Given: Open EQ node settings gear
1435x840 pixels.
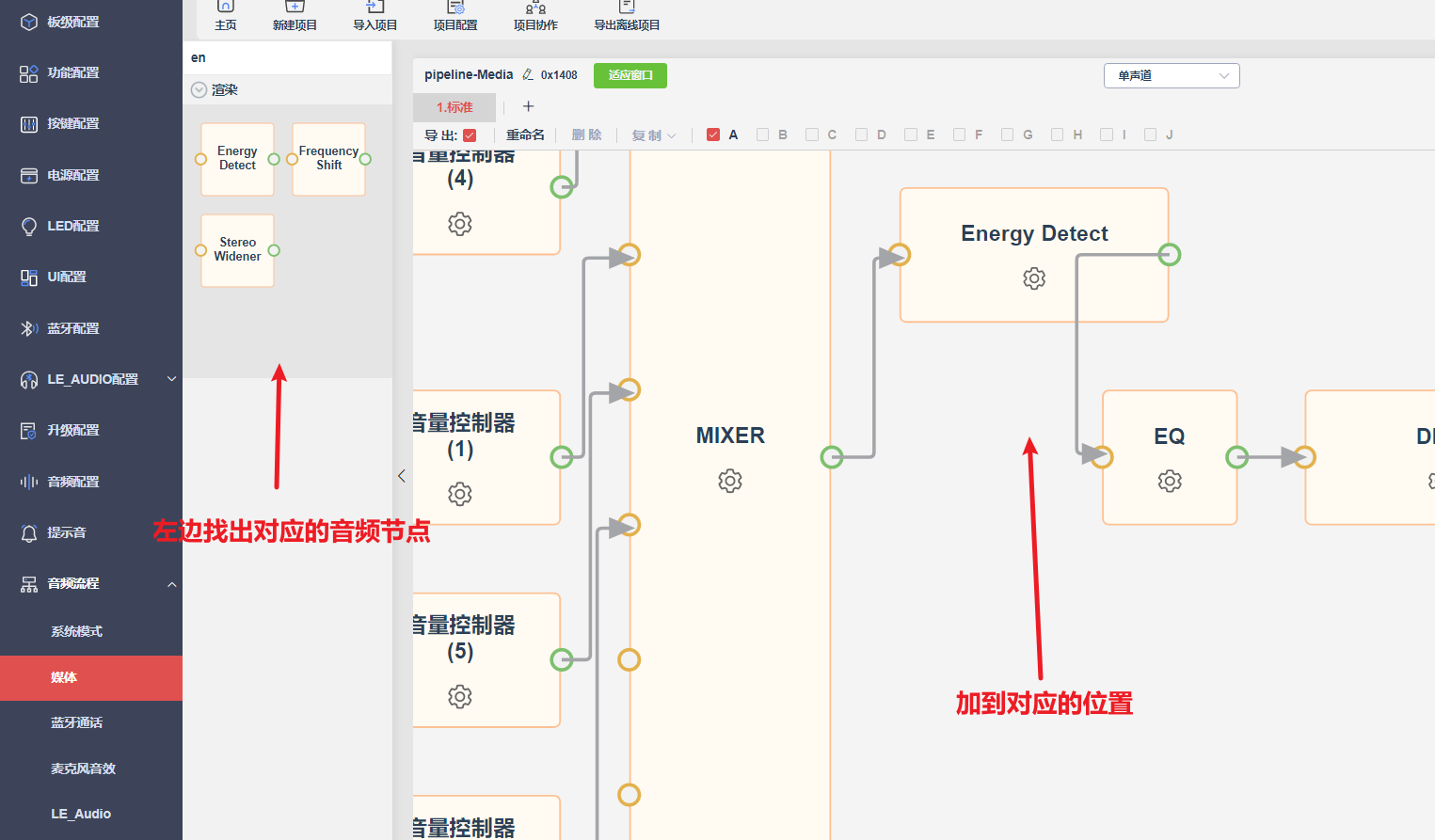Looking at the screenshot, I should (x=1170, y=481).
